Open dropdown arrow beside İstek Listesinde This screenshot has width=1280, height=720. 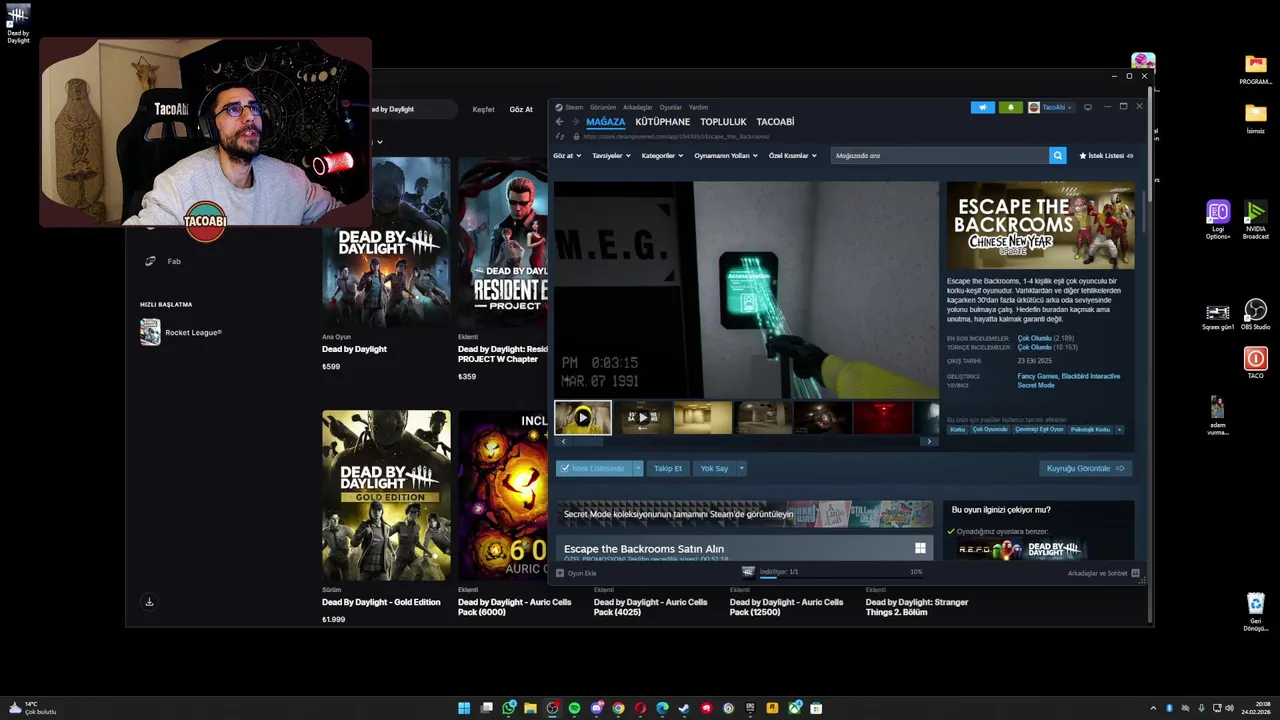[x=638, y=468]
